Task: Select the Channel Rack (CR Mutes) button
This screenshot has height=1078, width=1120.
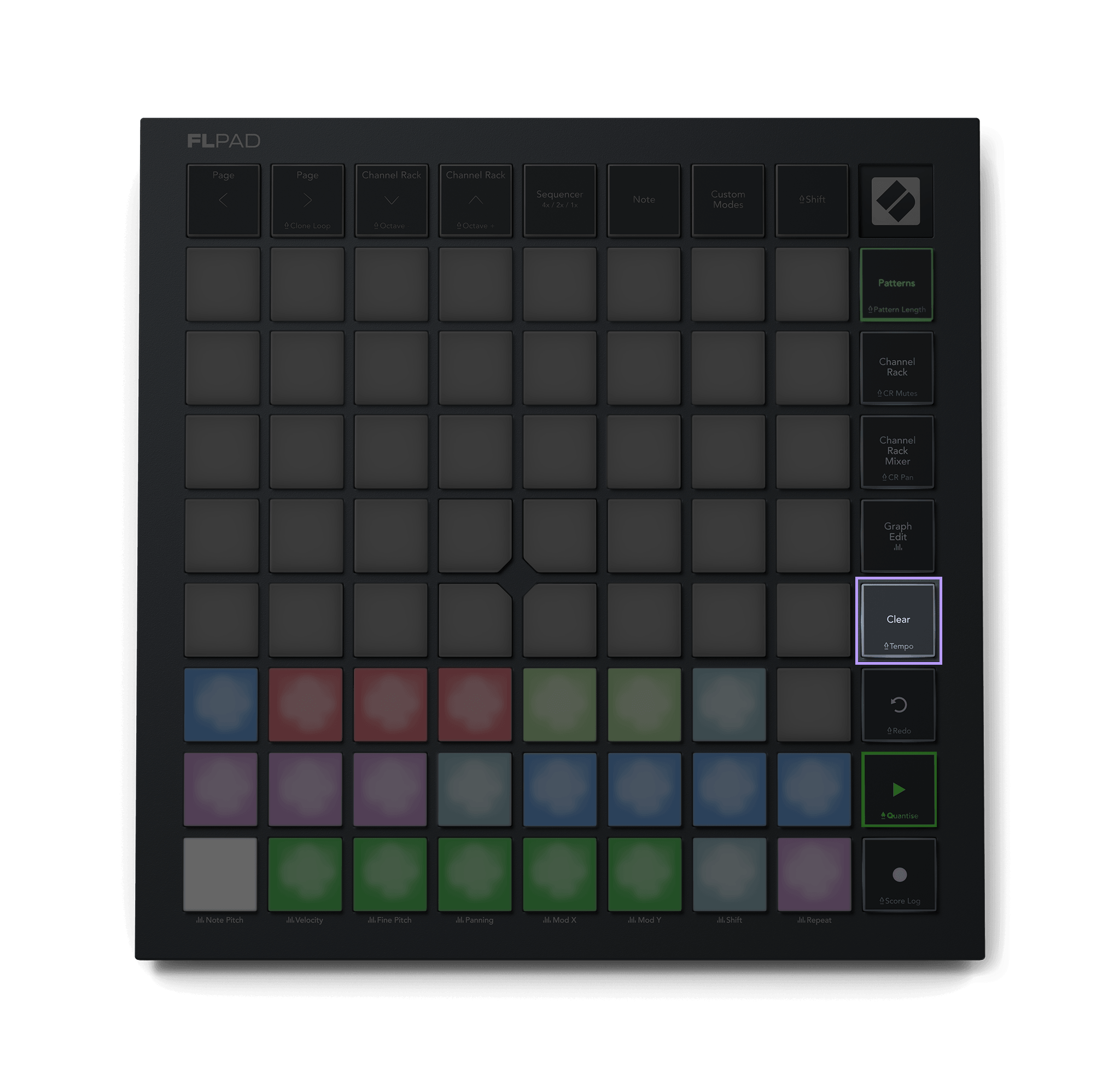Action: (x=897, y=368)
